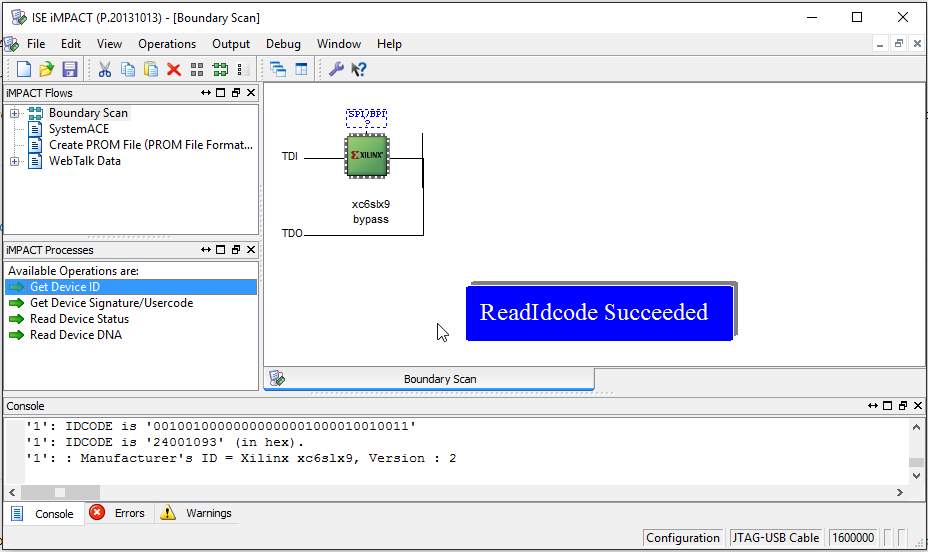The image size is (928, 552).
Task: Save project using the floppy disk icon
Action: (x=69, y=69)
